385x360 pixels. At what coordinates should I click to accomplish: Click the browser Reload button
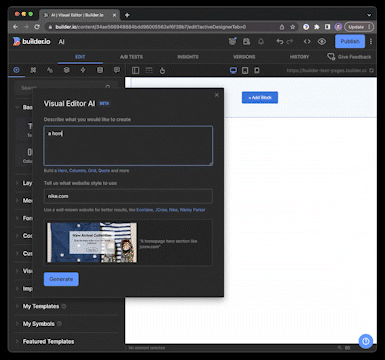[x=37, y=27]
